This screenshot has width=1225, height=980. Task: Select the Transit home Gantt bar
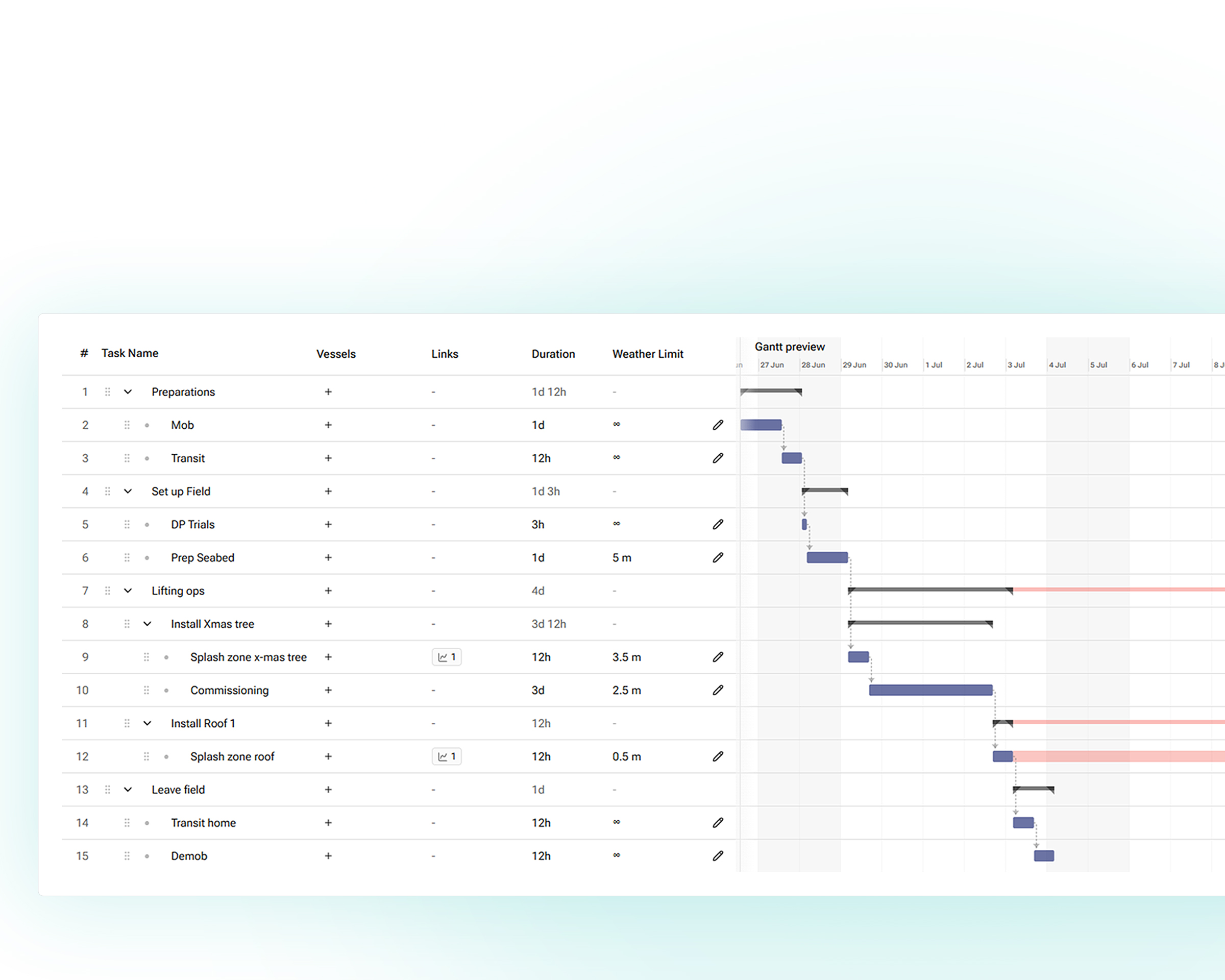[1023, 823]
